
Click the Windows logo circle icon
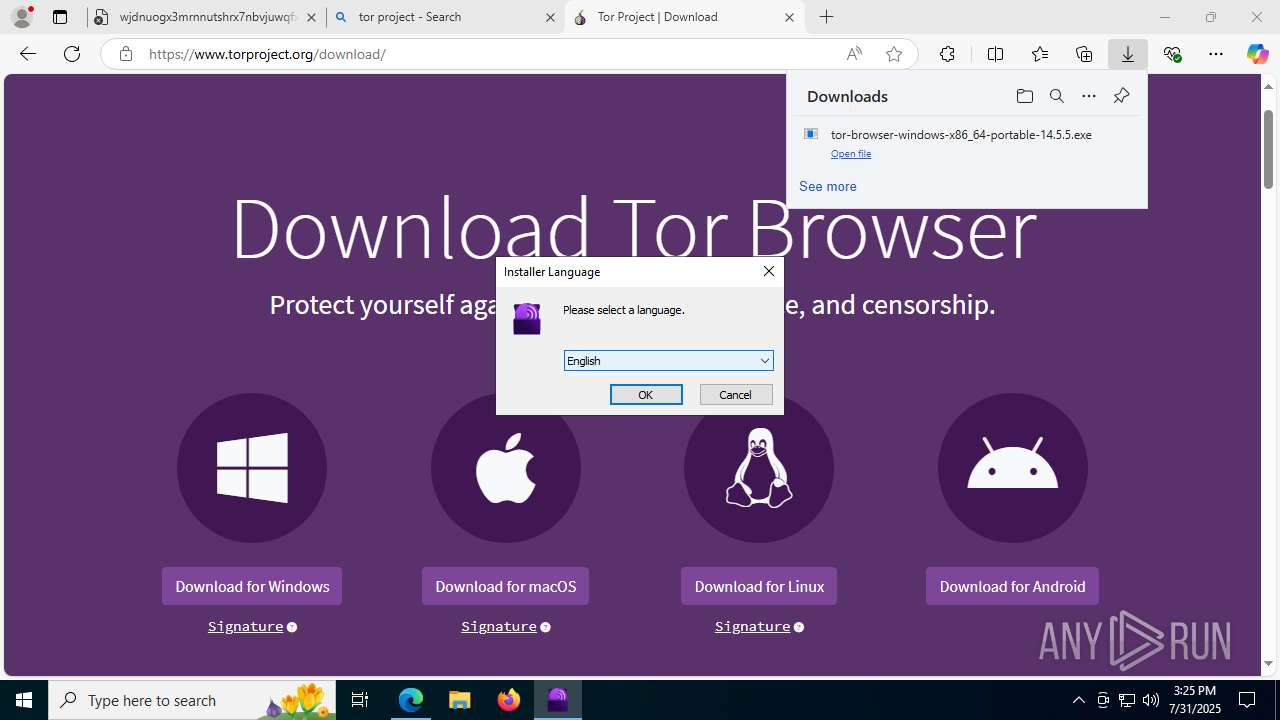252,468
